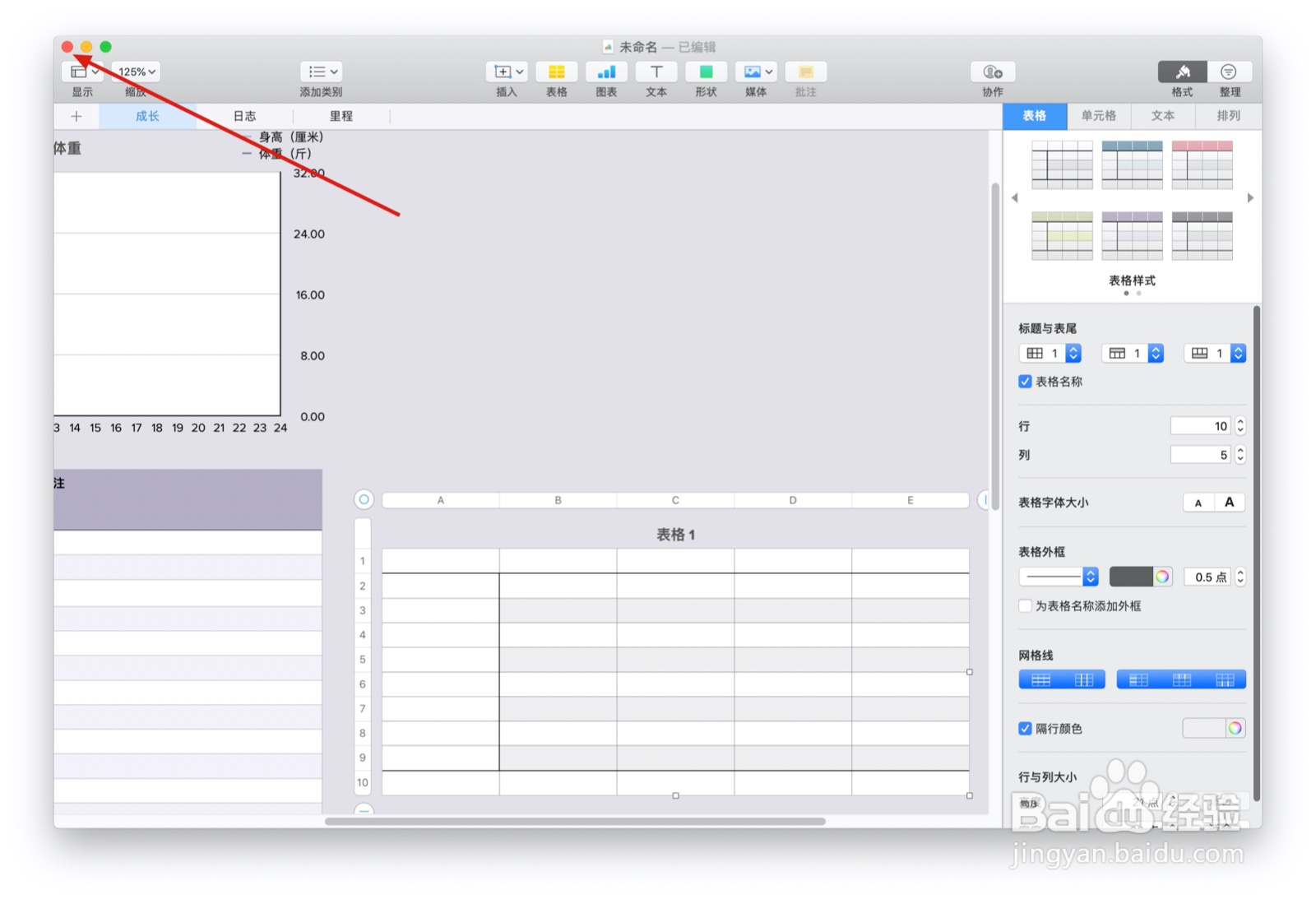This screenshot has width=1316, height=899.
Task: Open the 表格外框 line style dropdown
Action: (x=1059, y=577)
